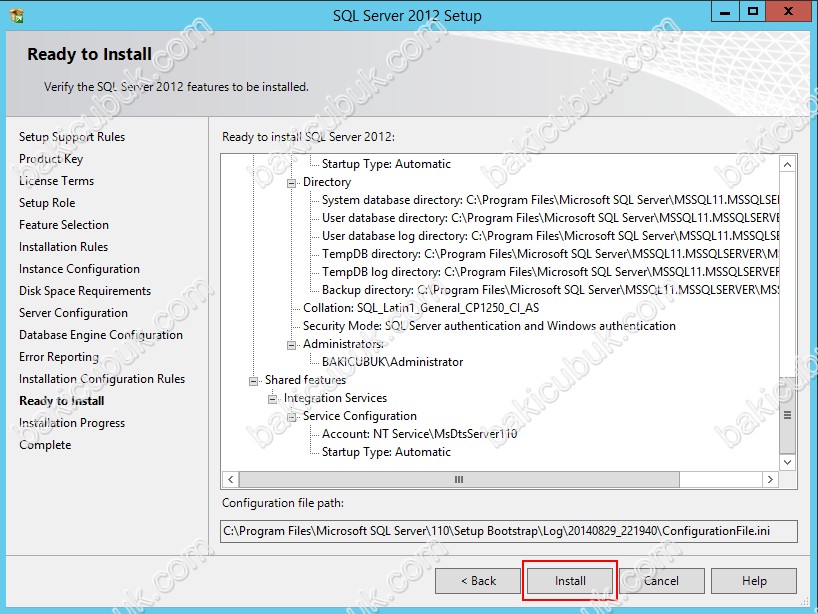
Task: Collapse the Directory tree node
Action: pyautogui.click(x=291, y=183)
